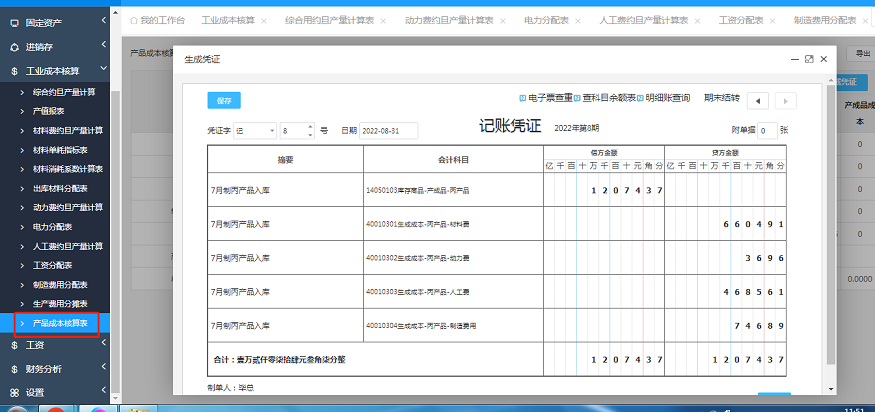Go to next voucher with right arrow
875x412 pixels.
[x=786, y=101]
